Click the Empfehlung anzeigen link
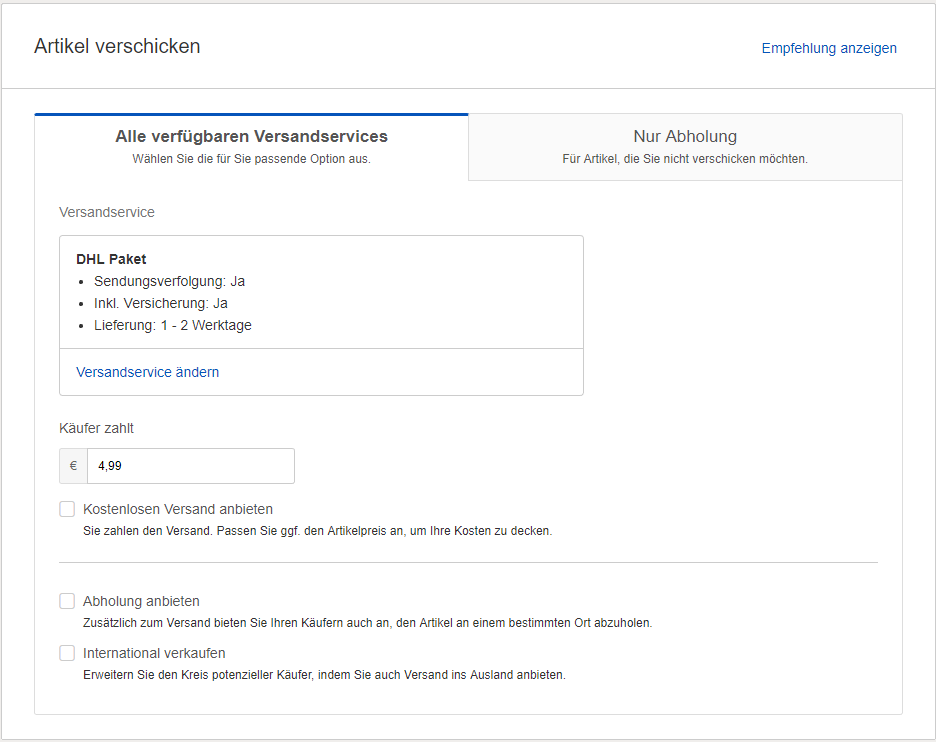The width and height of the screenshot is (936, 742). (x=829, y=48)
